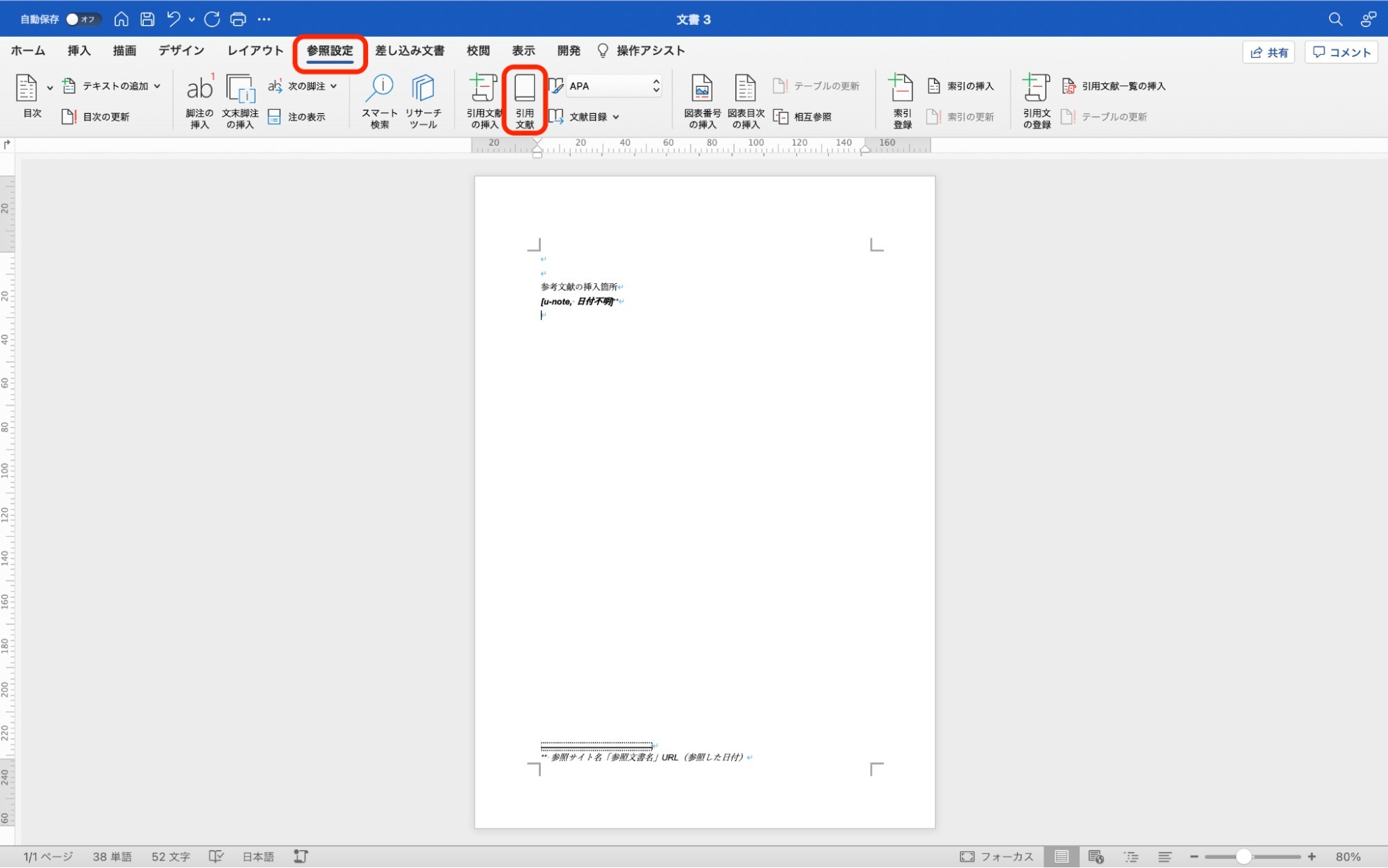Click word count 38 単語
This screenshot has height=868, width=1388.
112,857
